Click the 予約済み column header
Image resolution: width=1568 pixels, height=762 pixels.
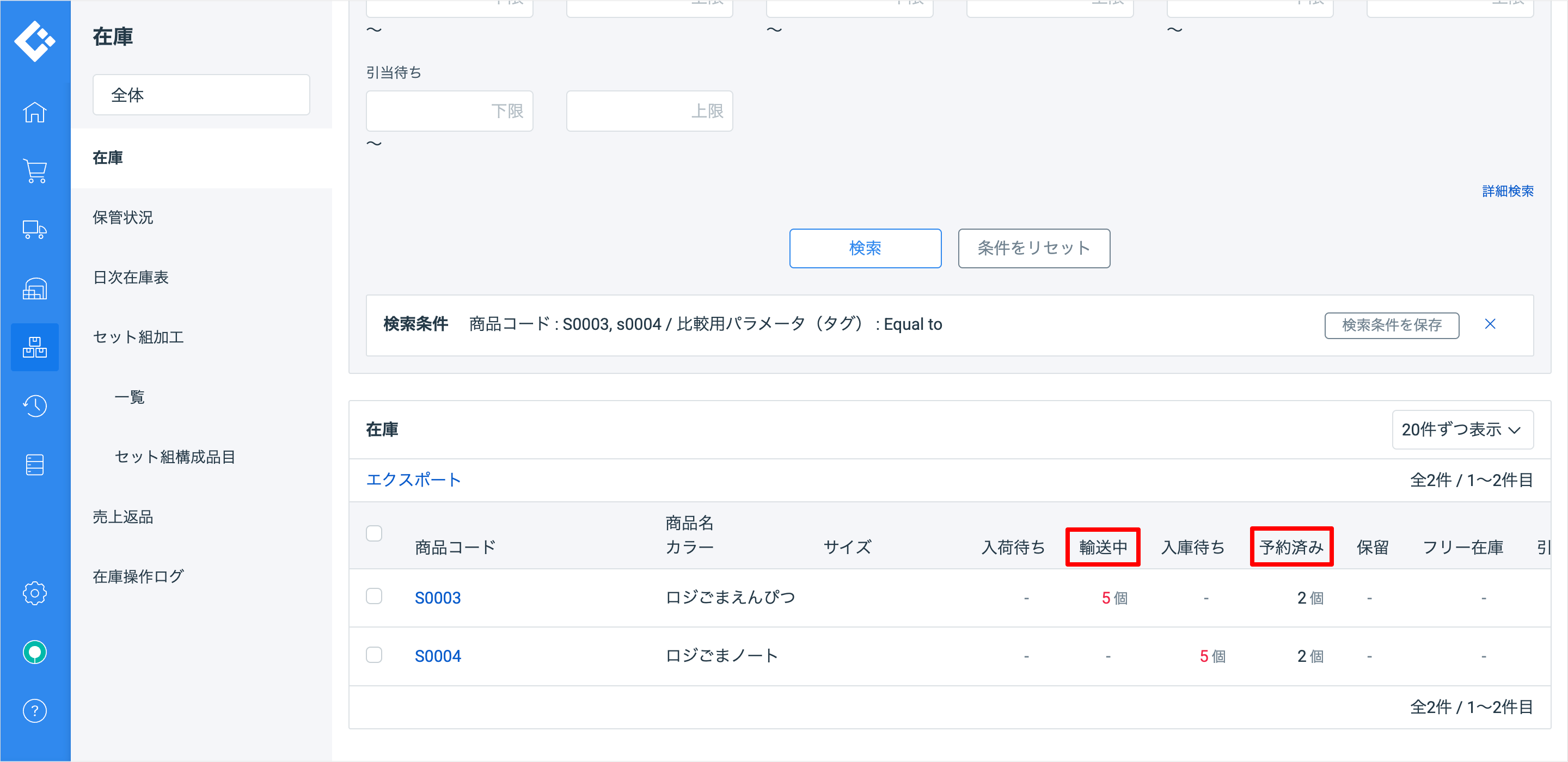click(x=1291, y=548)
